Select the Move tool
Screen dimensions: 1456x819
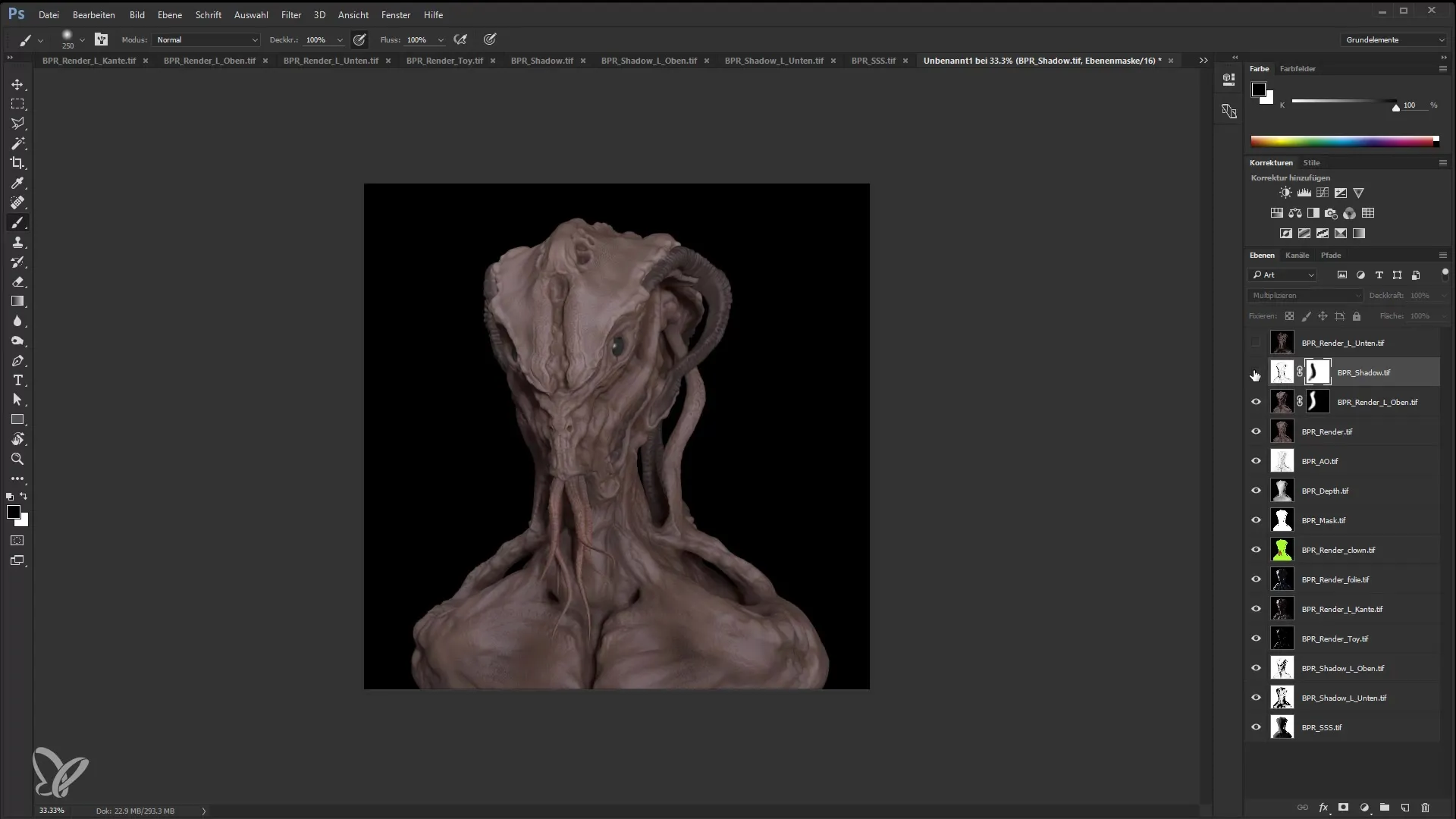[17, 84]
